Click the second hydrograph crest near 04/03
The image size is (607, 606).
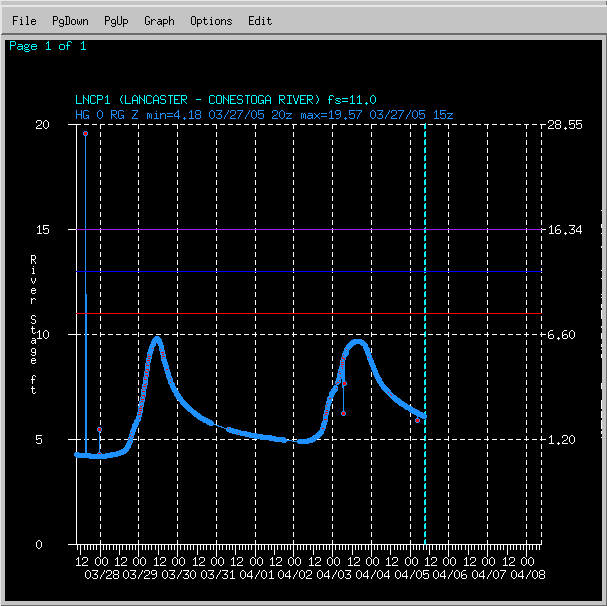pos(358,342)
